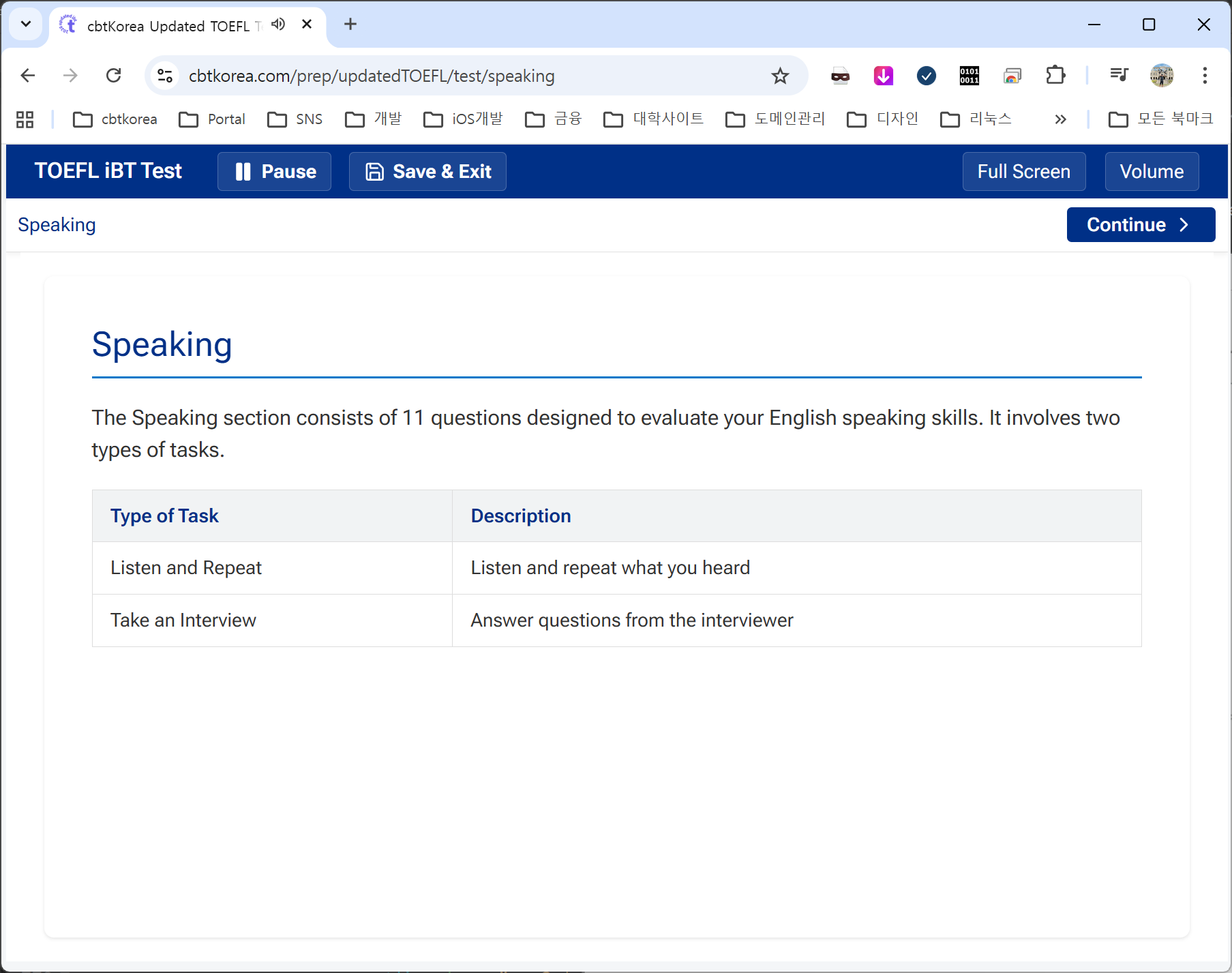Open the Portal bookmark folder
This screenshot has width=1232, height=973.
click(x=212, y=119)
